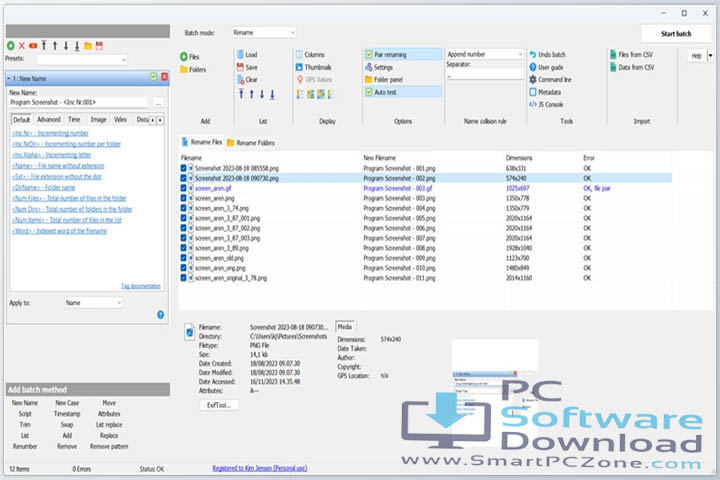This screenshot has height=480, width=720.
Task: Click the red clear-all methods icon above Presets
Action: 33,45
